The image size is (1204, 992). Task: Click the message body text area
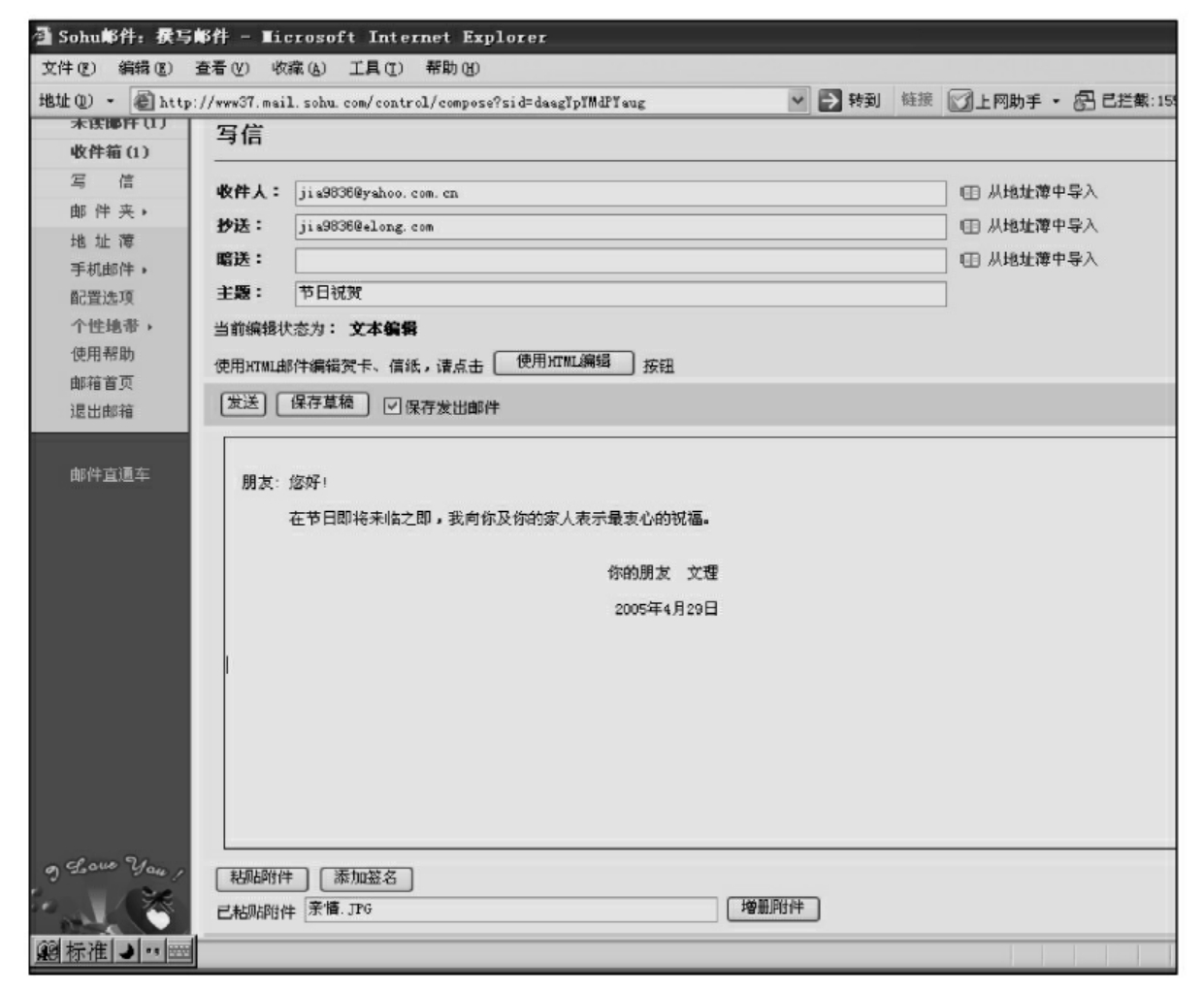(700, 643)
